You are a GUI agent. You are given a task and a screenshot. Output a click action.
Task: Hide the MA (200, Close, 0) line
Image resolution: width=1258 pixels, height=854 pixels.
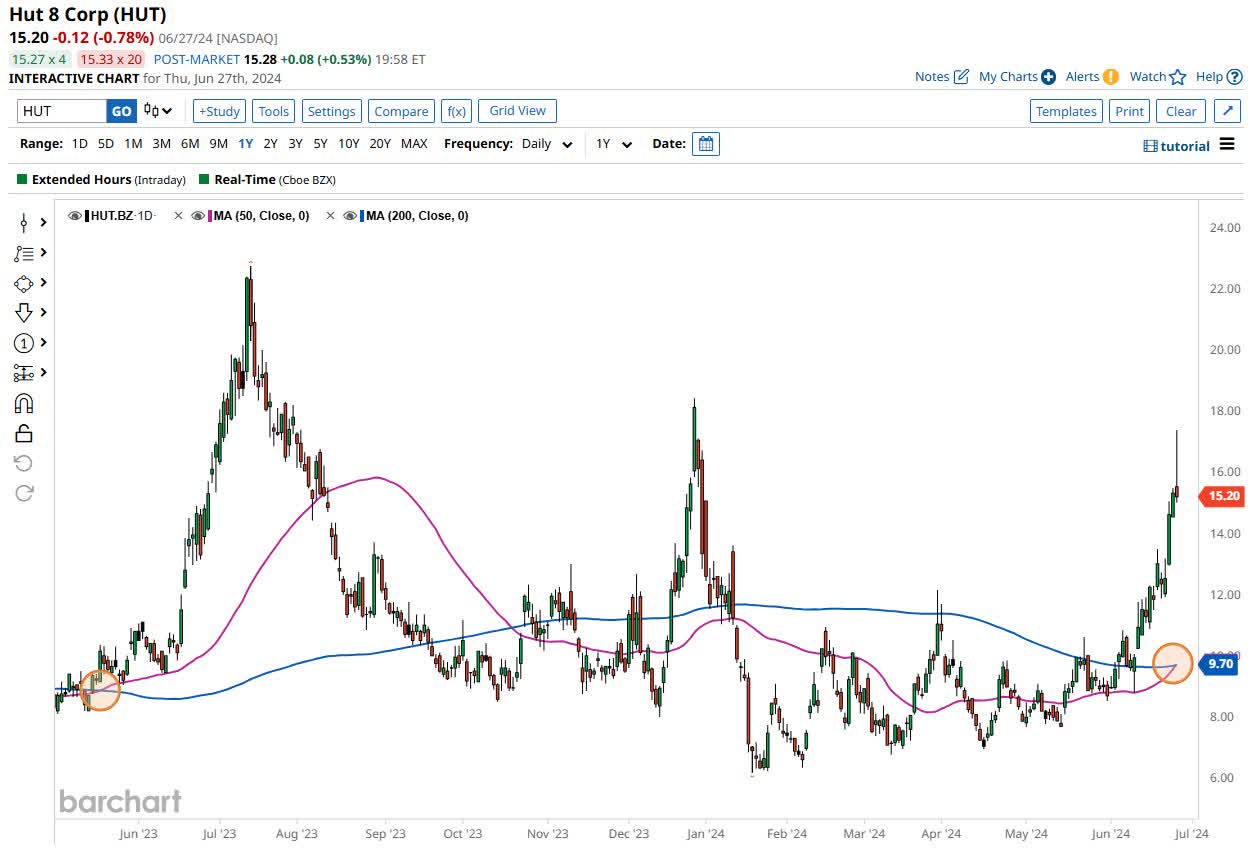[350, 216]
